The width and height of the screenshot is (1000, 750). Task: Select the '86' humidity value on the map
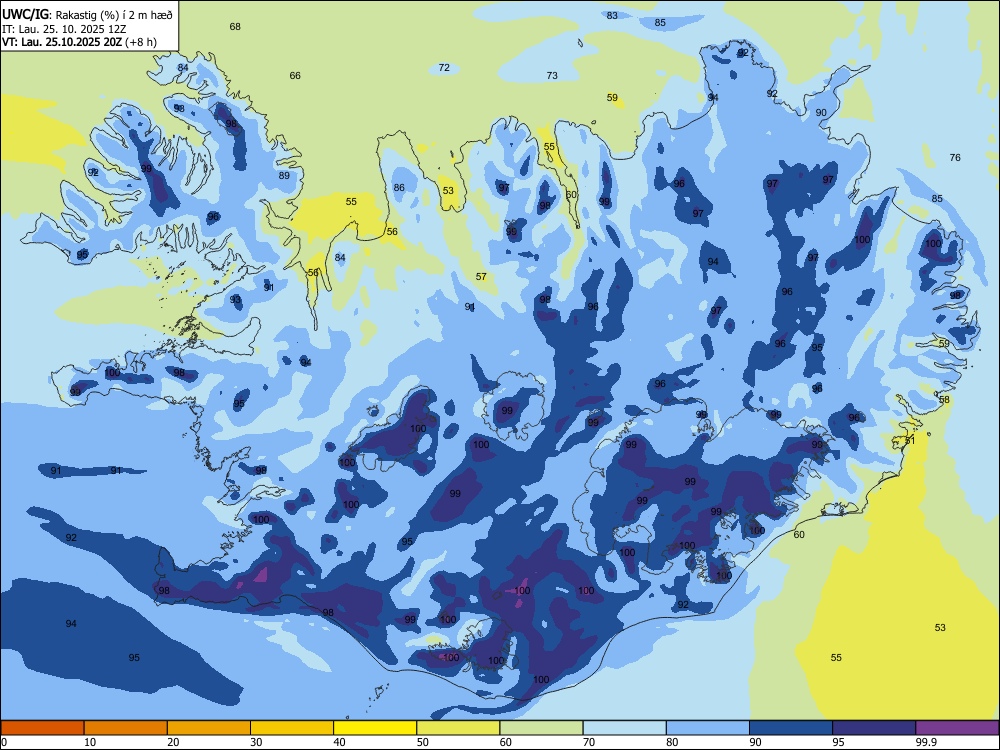pyautogui.click(x=399, y=188)
